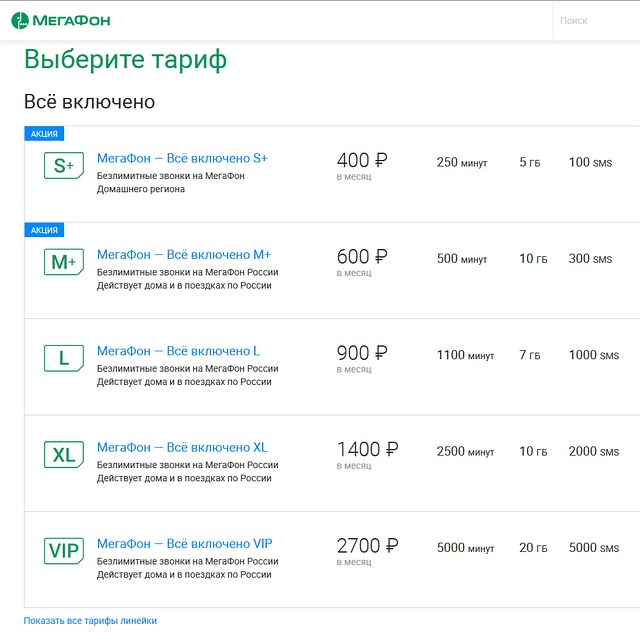Click 1000 SMS value
Image resolution: width=640 pixels, height=632 pixels.
coord(594,355)
